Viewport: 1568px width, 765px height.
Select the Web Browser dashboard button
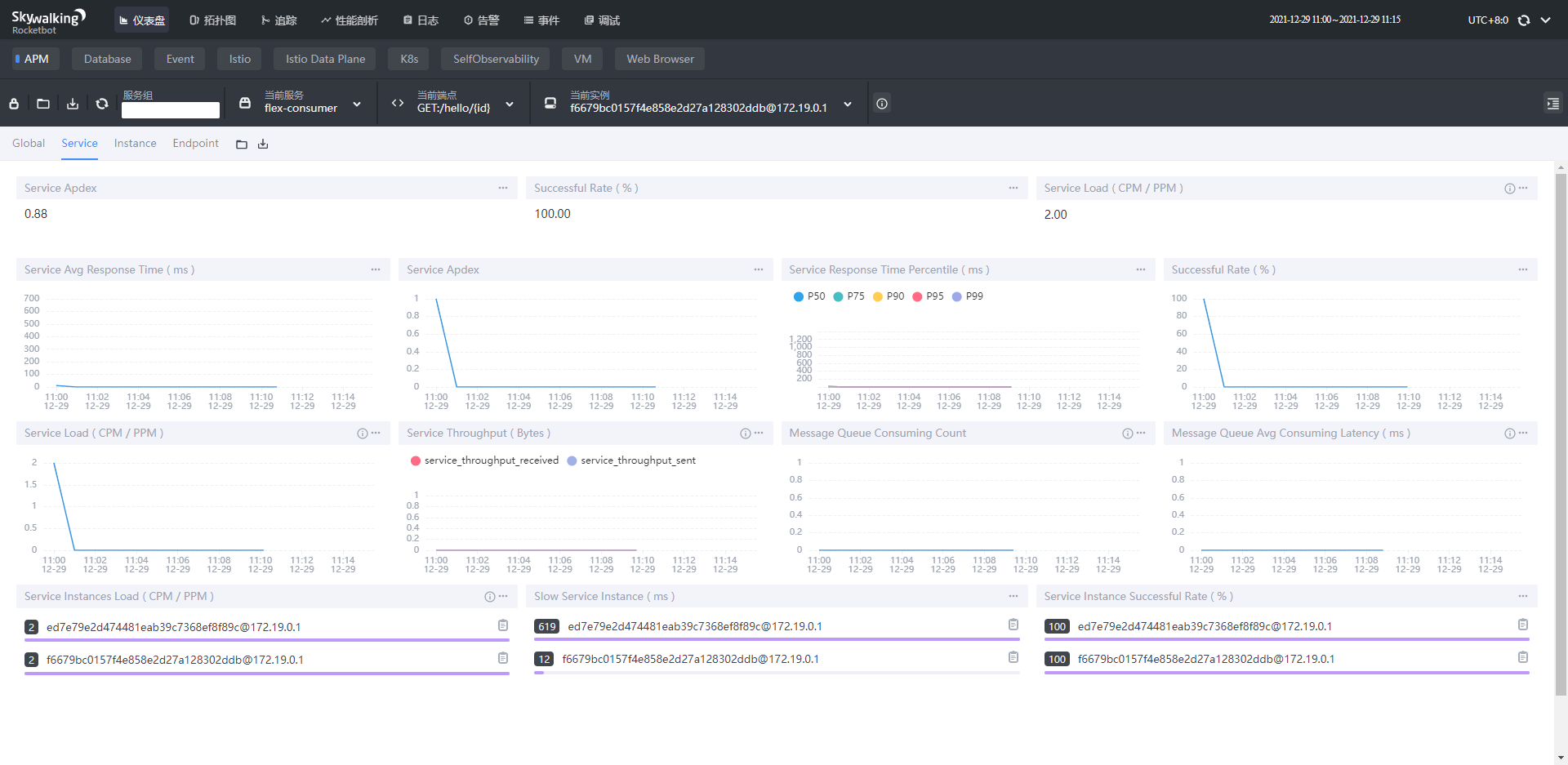(x=660, y=59)
